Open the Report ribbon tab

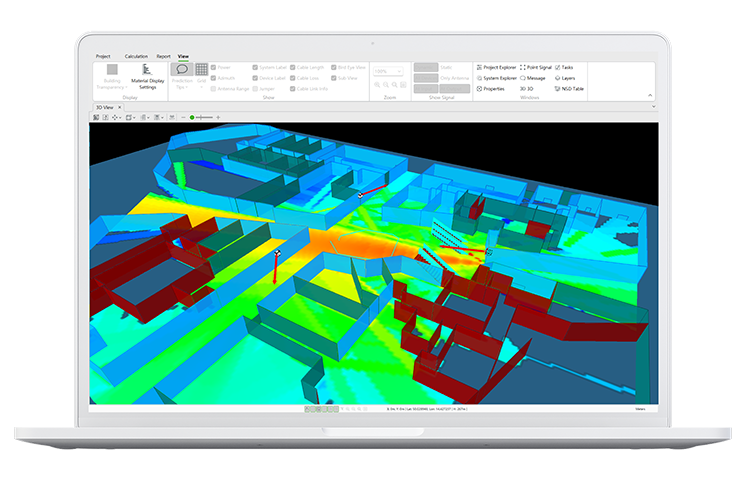(163, 56)
